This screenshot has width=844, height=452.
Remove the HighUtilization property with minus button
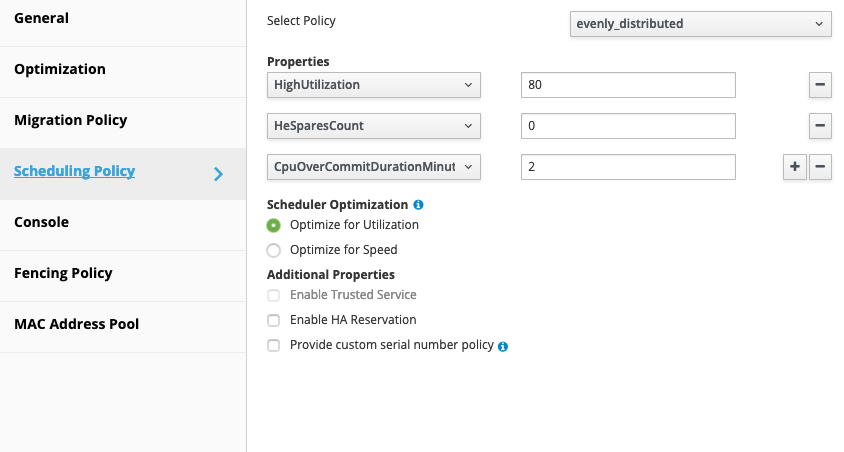click(819, 85)
